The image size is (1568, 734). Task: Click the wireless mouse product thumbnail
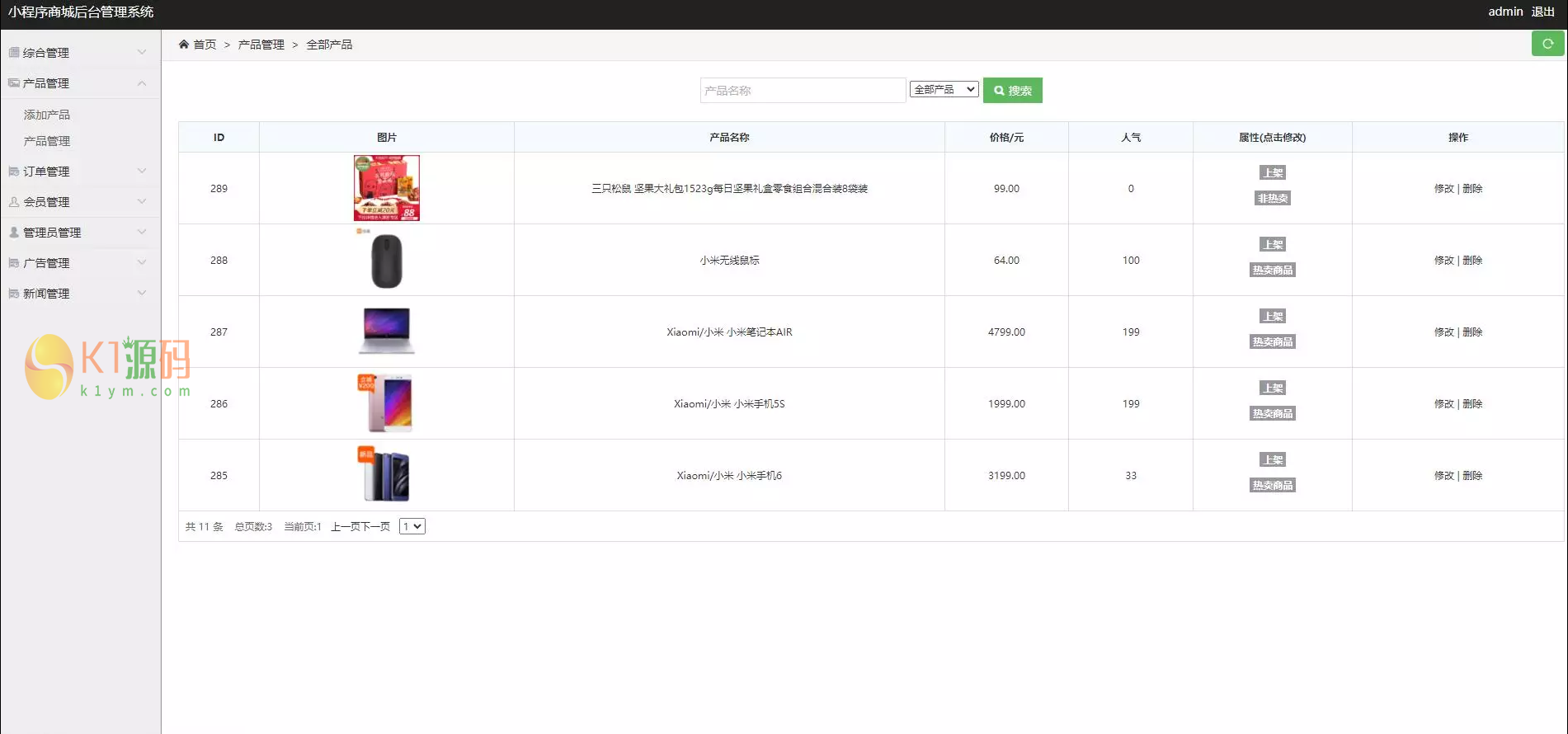pyautogui.click(x=387, y=260)
